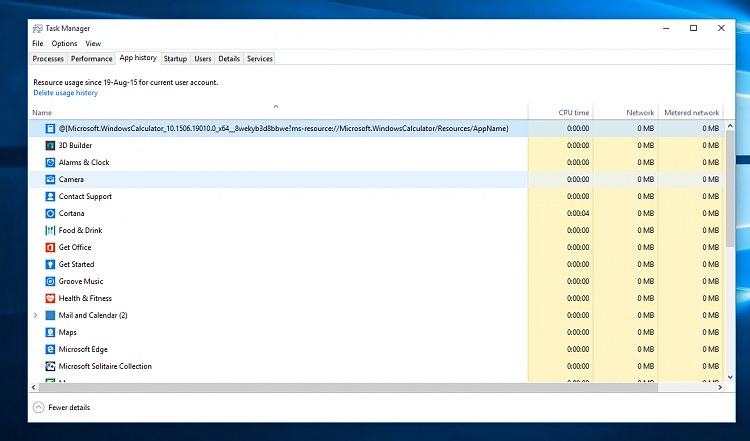Screen dimensions: 750x441
Task: Click the Food & Drink icon
Action: (50, 230)
